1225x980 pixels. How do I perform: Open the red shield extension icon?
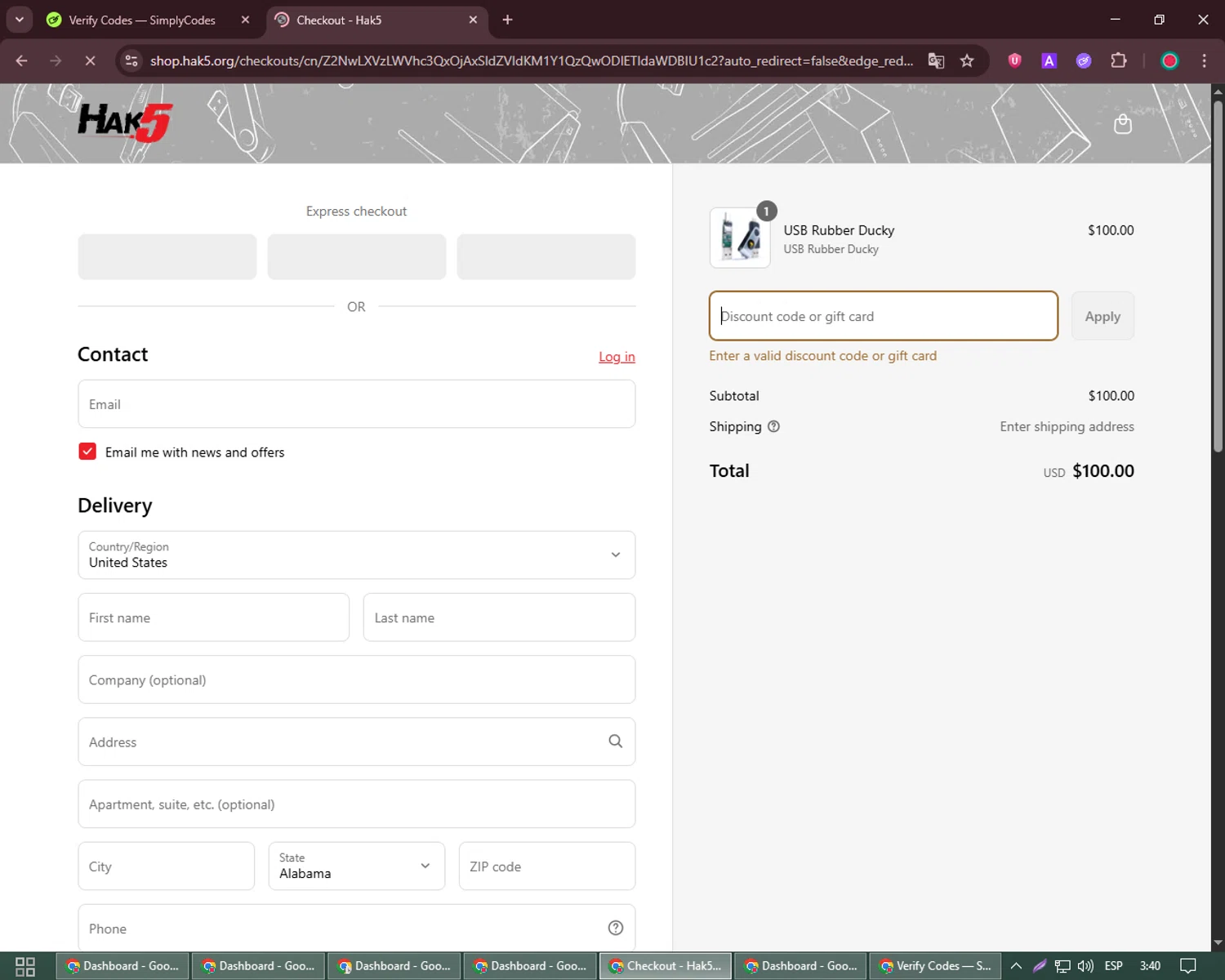(1014, 60)
